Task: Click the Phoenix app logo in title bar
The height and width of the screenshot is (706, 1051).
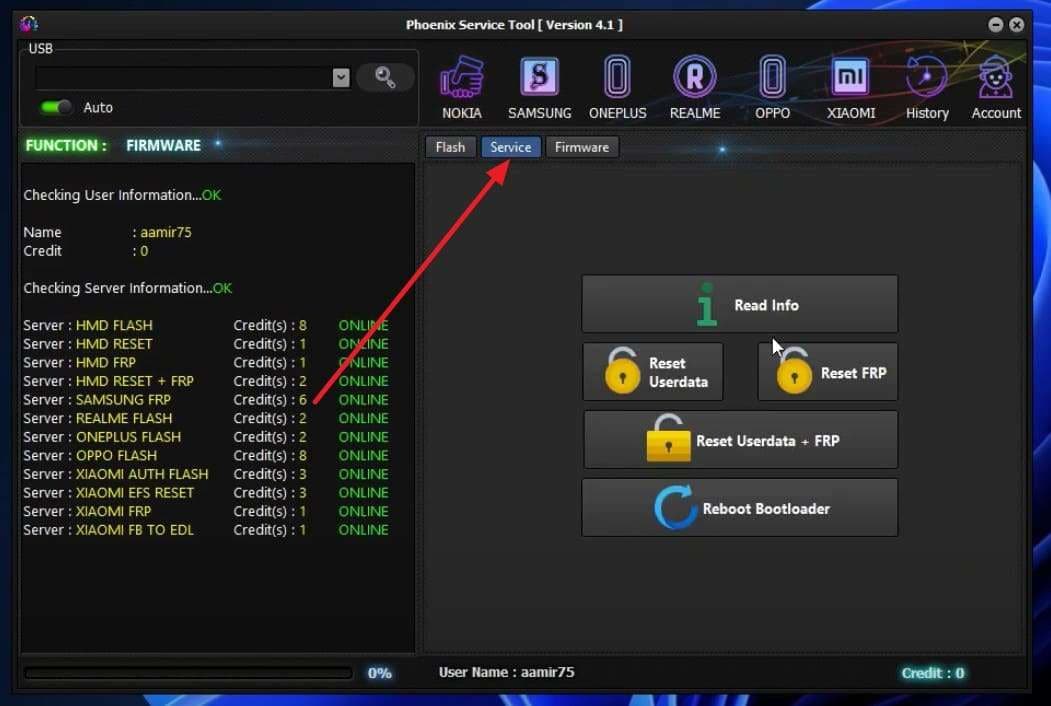Action: [29, 24]
